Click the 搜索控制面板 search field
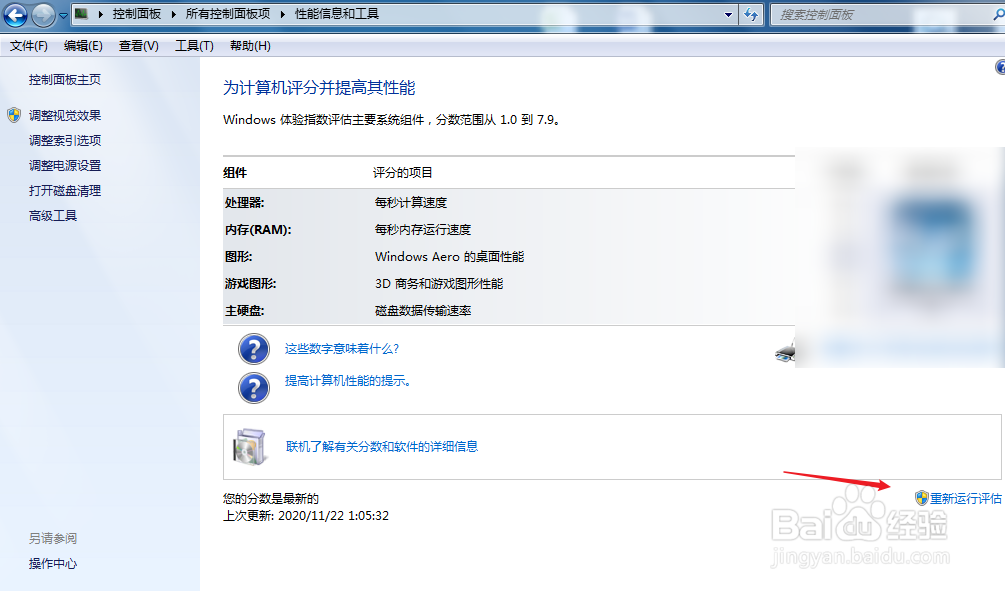The width and height of the screenshot is (1005, 591). click(x=881, y=14)
